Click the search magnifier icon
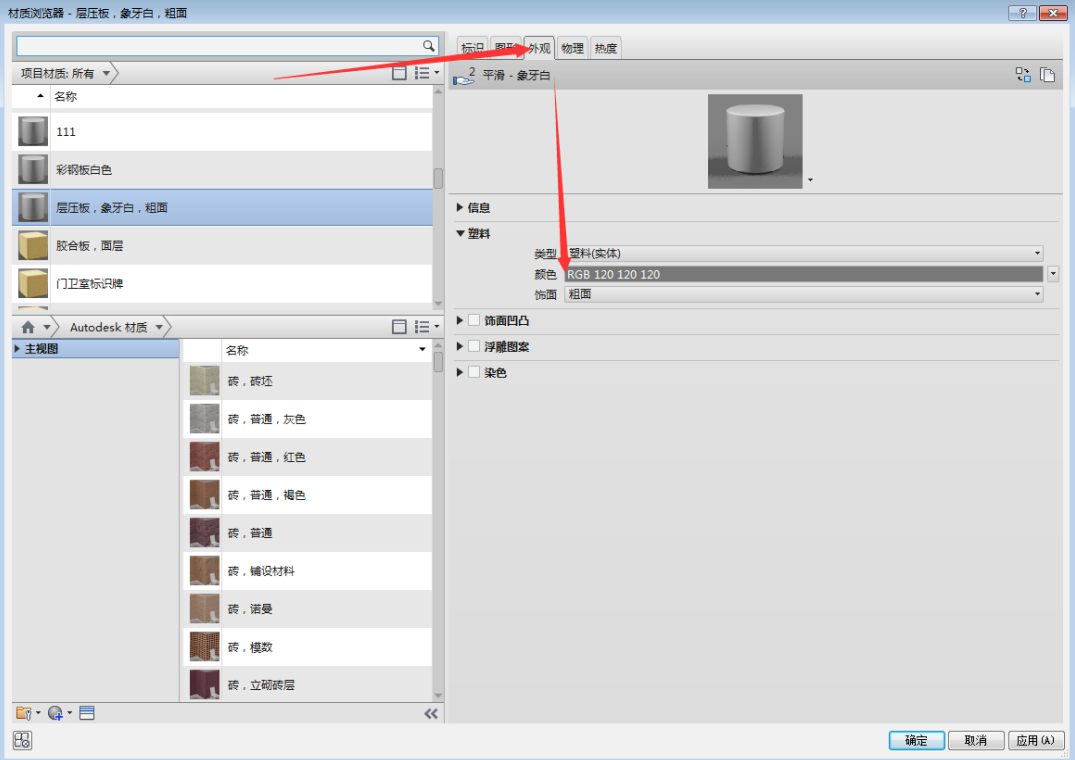1075x760 pixels. point(428,46)
